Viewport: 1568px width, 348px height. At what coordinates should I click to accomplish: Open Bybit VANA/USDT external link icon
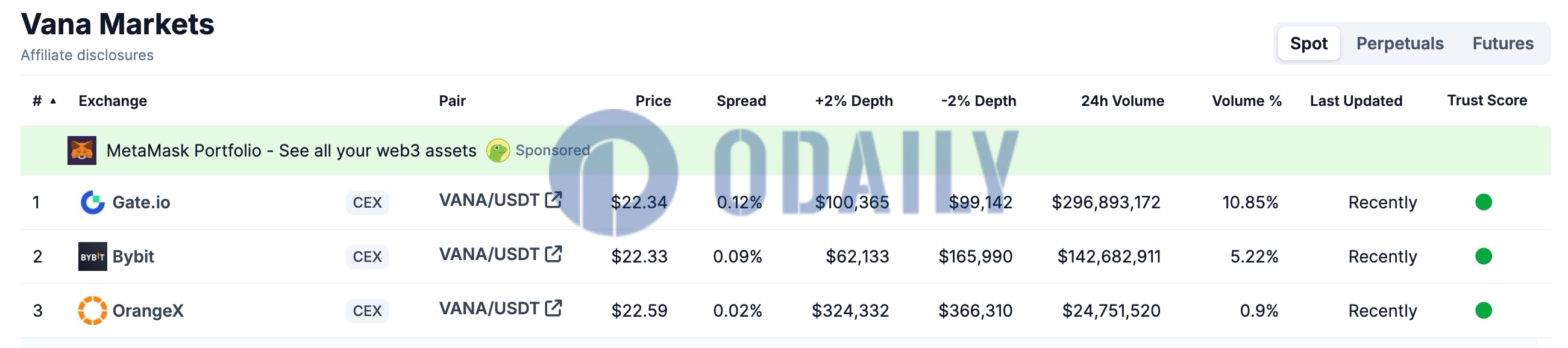tap(553, 253)
